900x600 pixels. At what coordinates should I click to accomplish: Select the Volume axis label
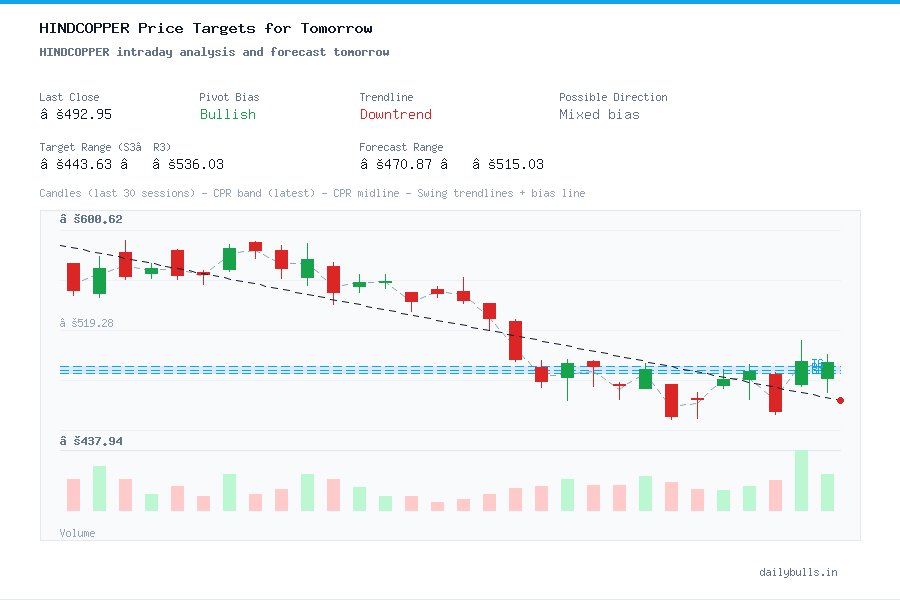[x=77, y=533]
